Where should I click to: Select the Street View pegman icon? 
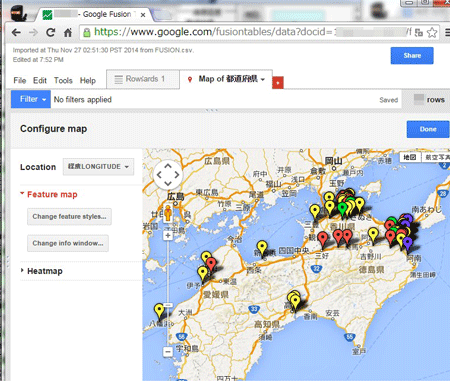[168, 213]
